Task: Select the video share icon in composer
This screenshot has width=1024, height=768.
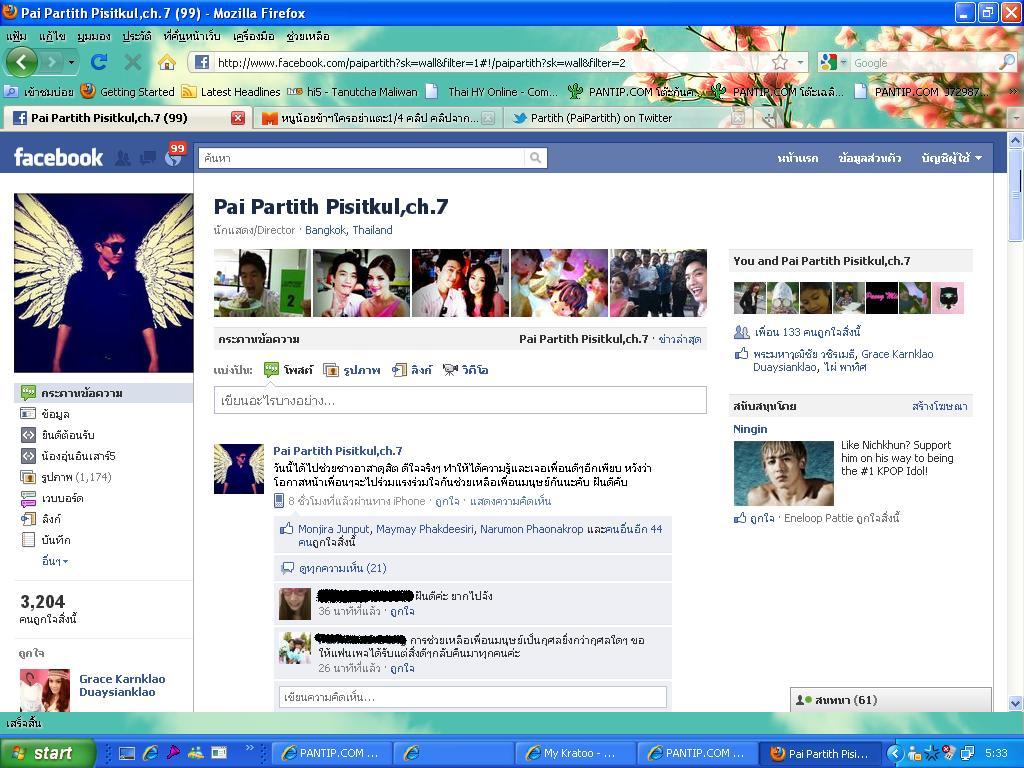Action: 450,370
